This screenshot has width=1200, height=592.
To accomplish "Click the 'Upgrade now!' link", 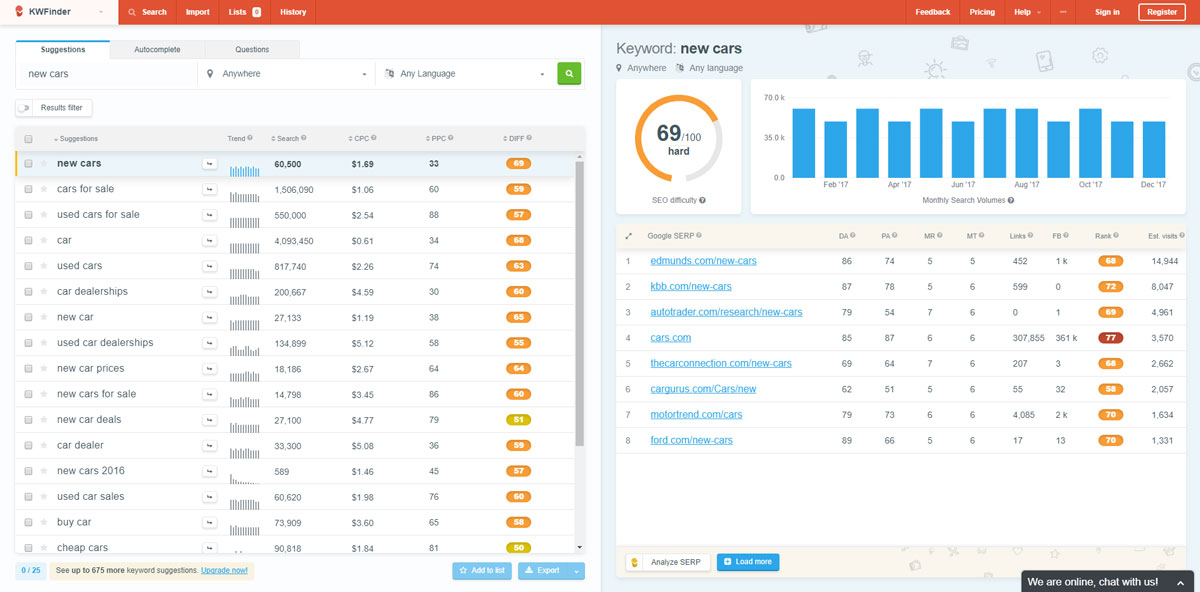I will 225,570.
